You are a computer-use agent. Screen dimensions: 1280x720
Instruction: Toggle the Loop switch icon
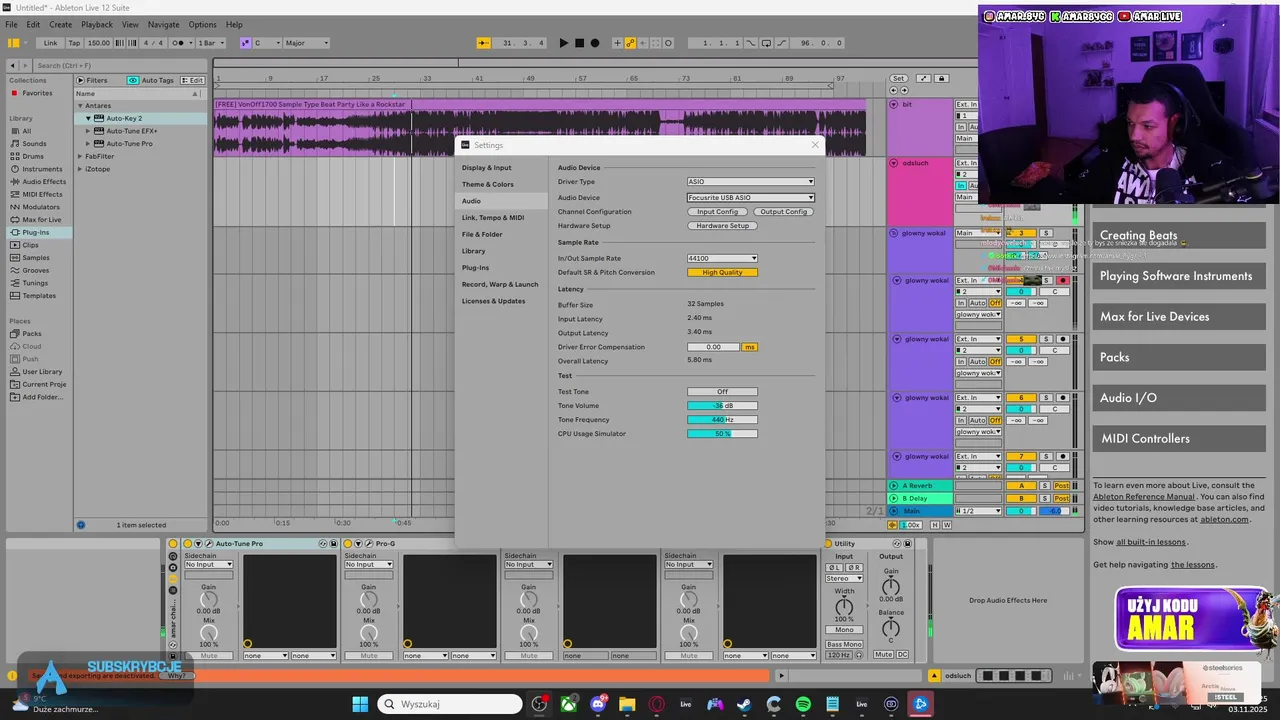tap(766, 43)
